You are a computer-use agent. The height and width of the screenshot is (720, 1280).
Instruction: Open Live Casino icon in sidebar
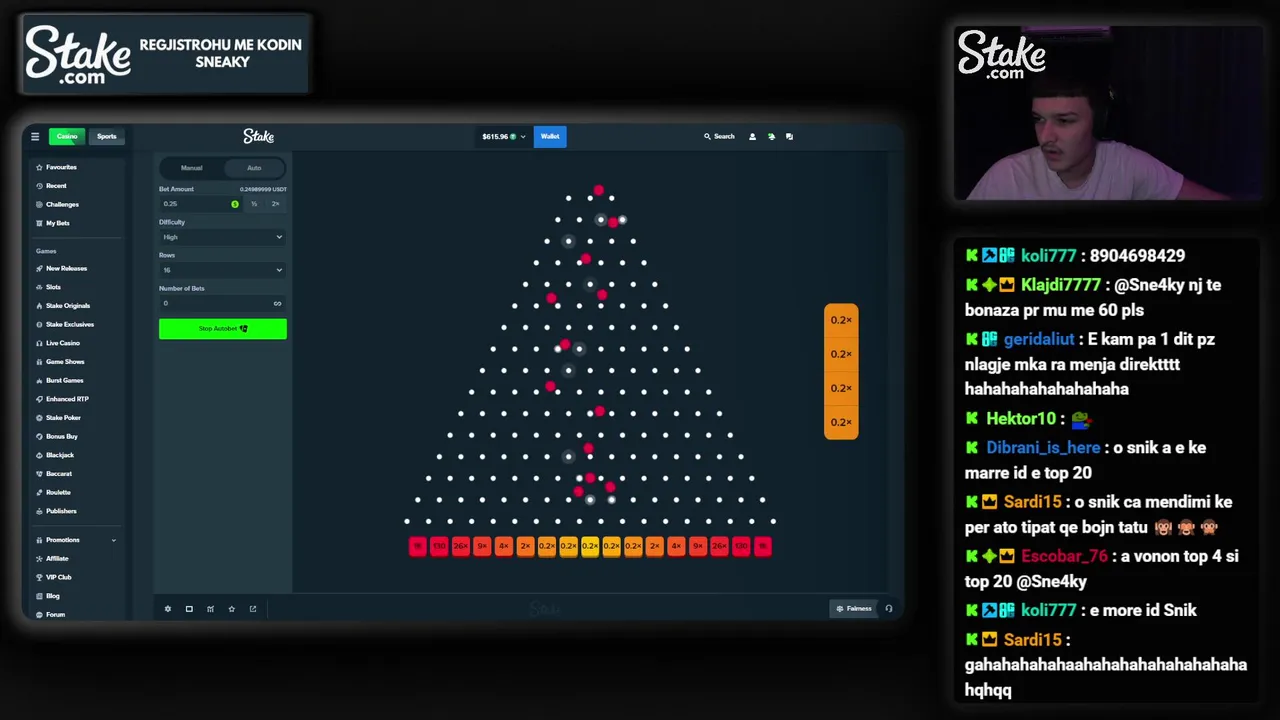39,343
